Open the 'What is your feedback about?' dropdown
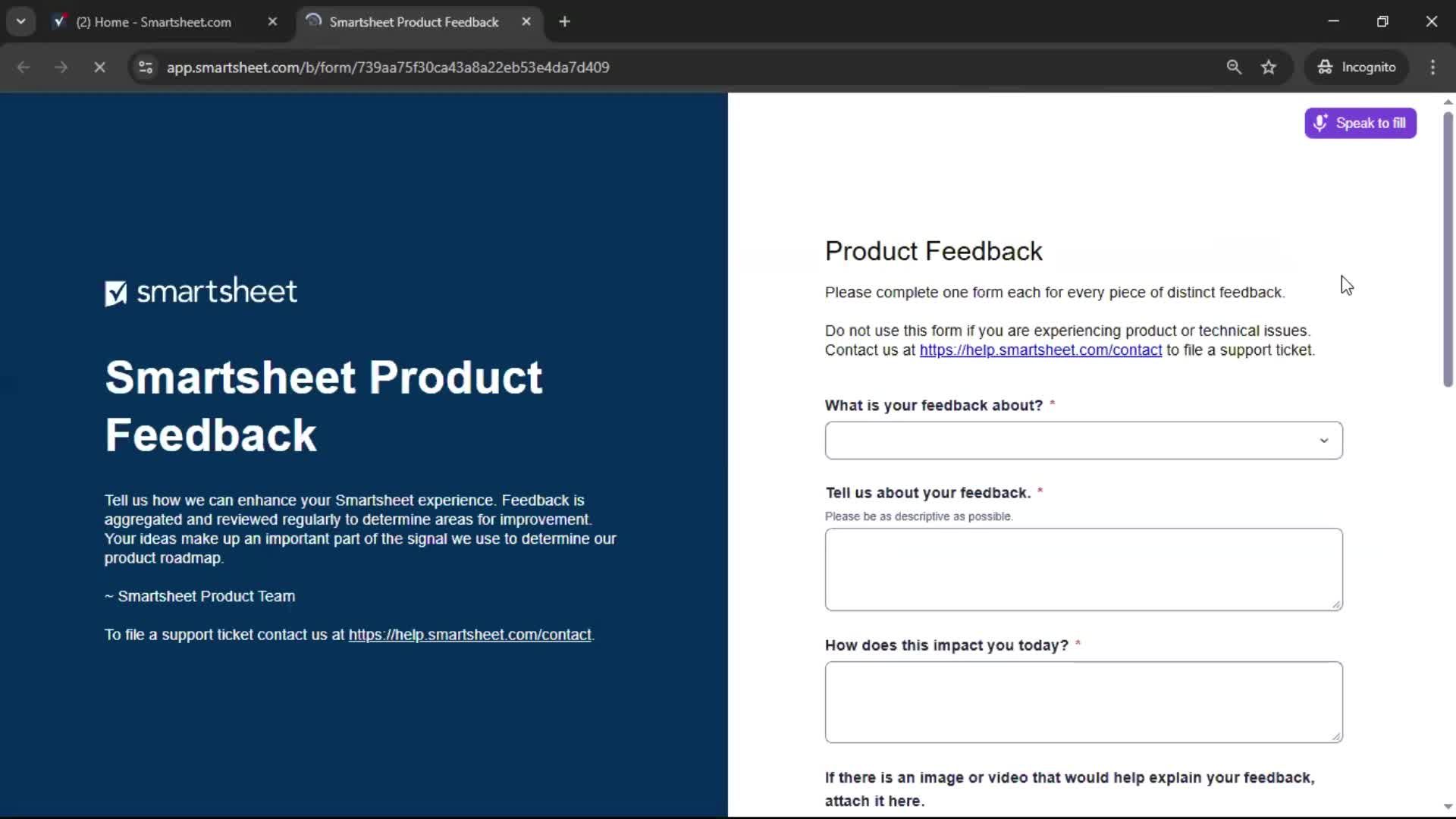This screenshot has width=1456, height=819. tap(1083, 440)
